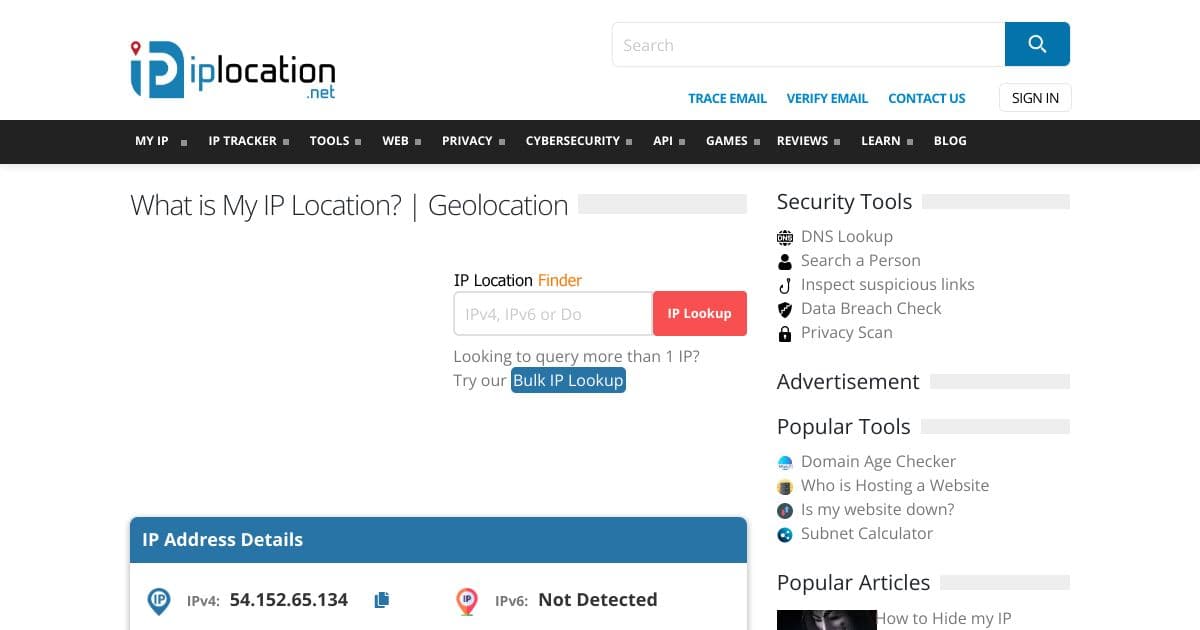Open the PRIVACY dropdown menu
Screen dimensions: 1200x630
pyautogui.click(x=466, y=141)
